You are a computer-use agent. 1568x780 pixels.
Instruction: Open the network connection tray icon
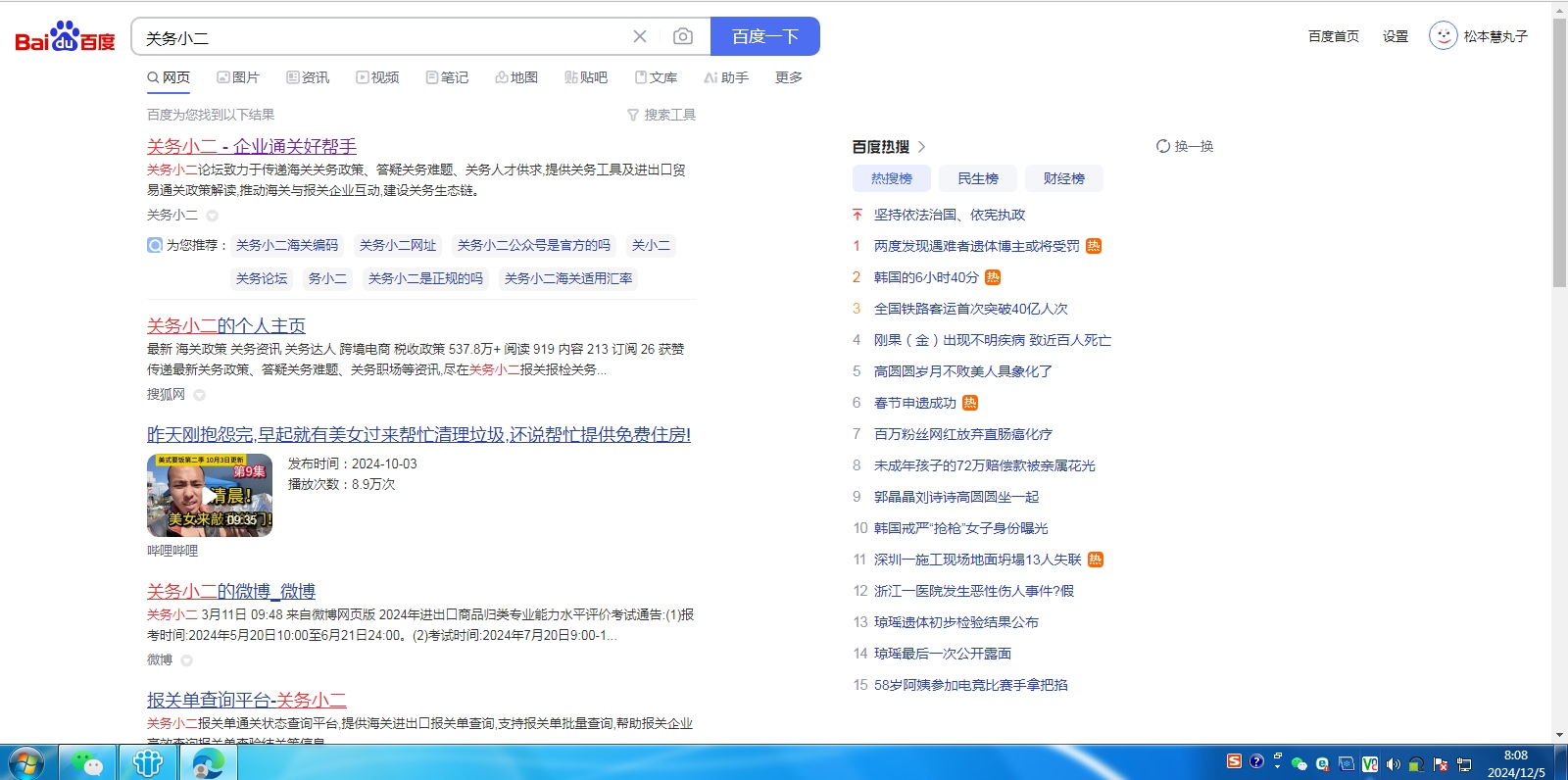pyautogui.click(x=1464, y=763)
